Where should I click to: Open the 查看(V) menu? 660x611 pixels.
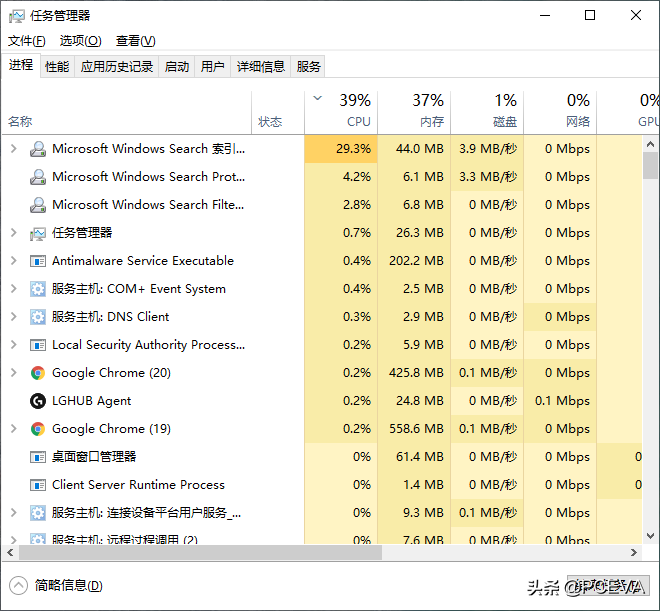136,41
